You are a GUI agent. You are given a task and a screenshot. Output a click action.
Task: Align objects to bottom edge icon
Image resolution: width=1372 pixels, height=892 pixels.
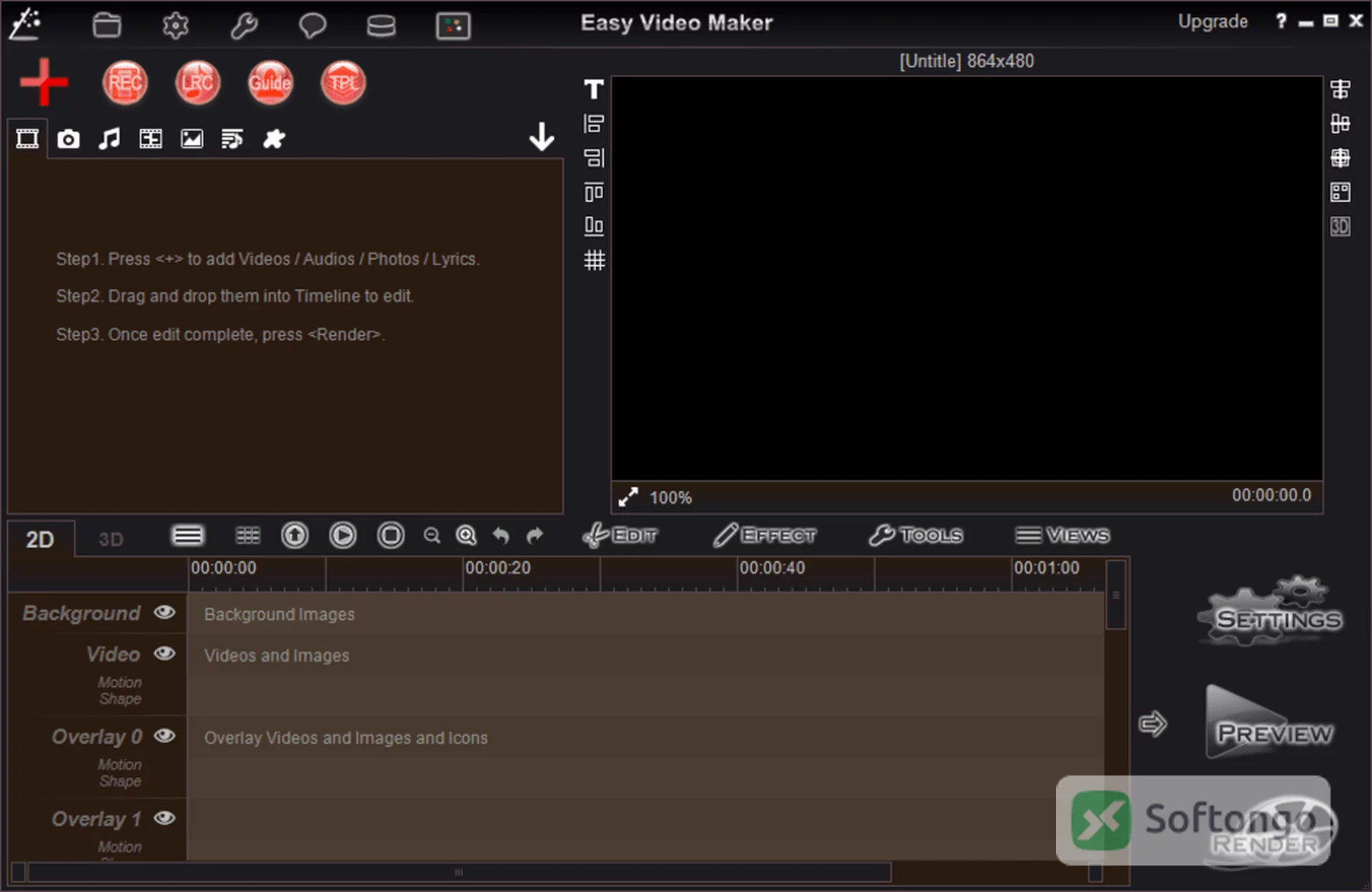click(594, 226)
